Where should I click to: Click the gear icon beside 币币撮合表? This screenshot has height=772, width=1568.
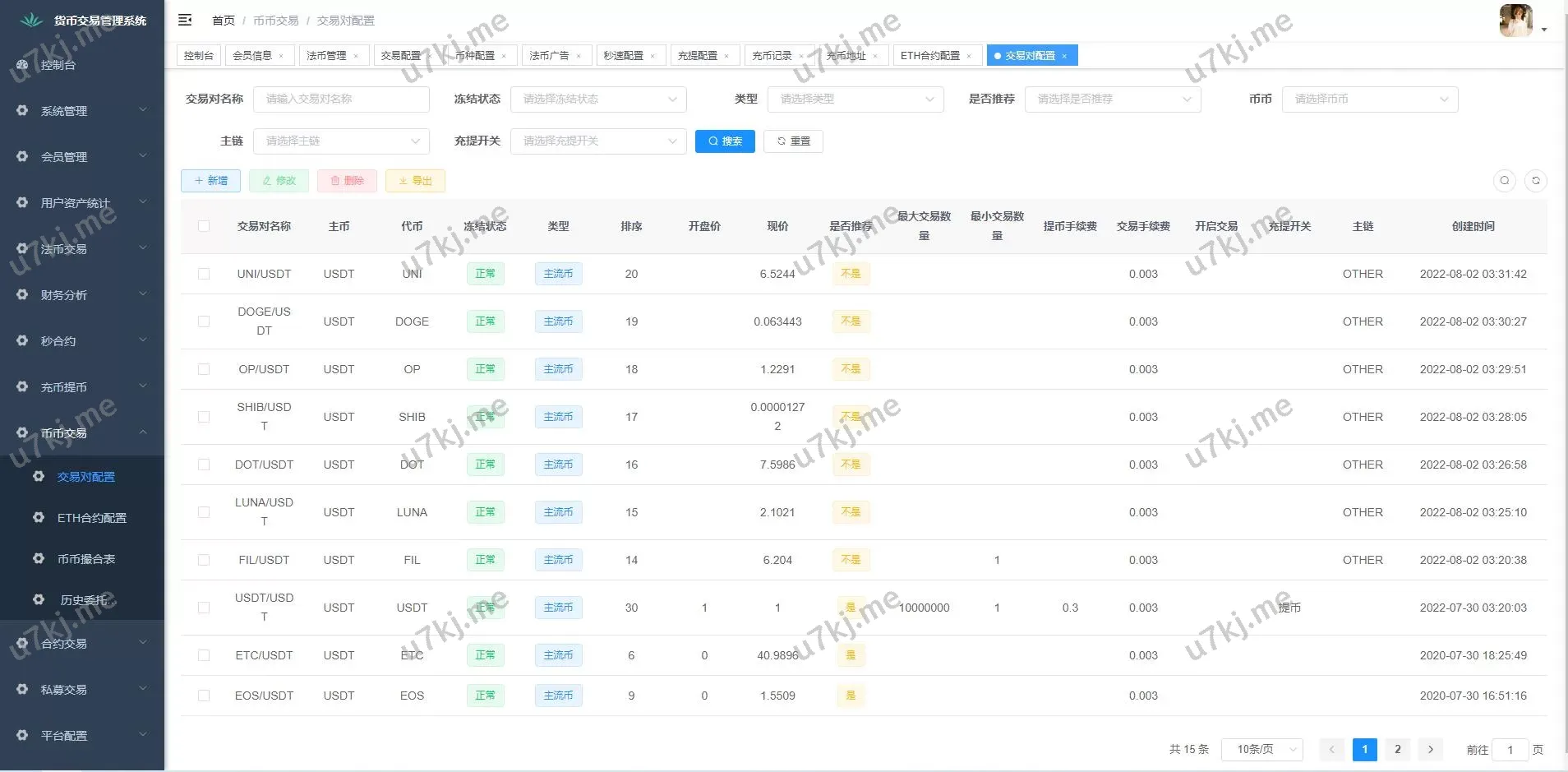[39, 559]
